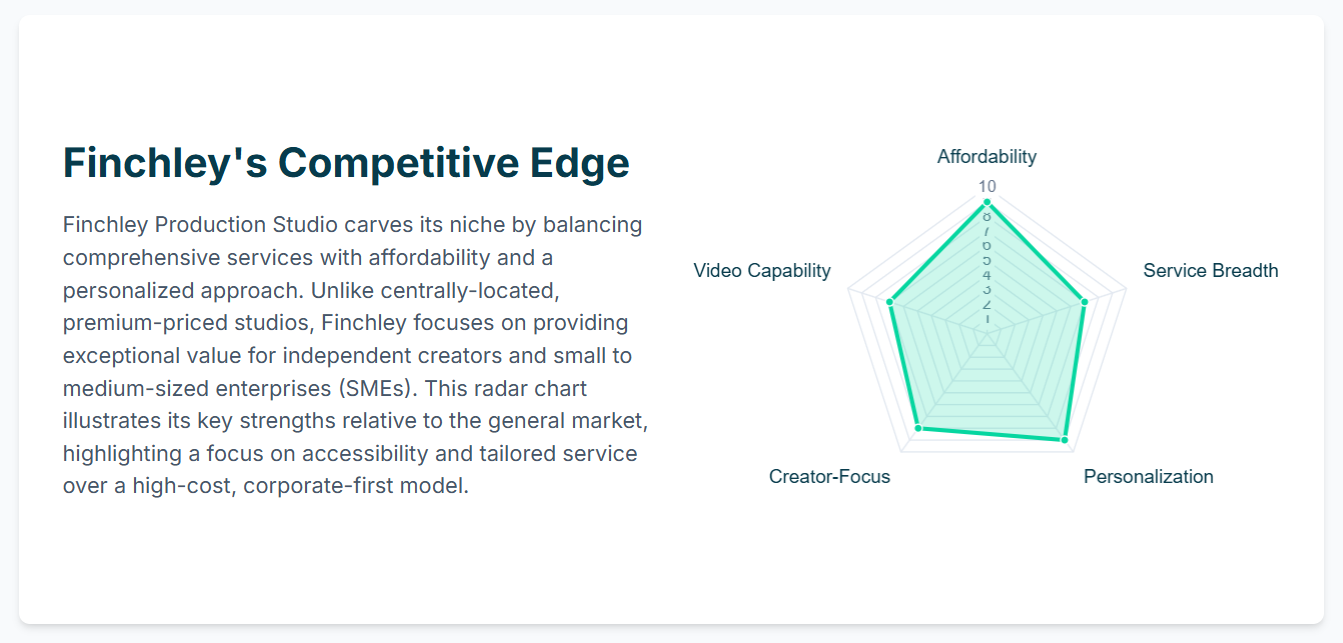Click the Video Capability axis label
The image size is (1343, 643).
[762, 271]
